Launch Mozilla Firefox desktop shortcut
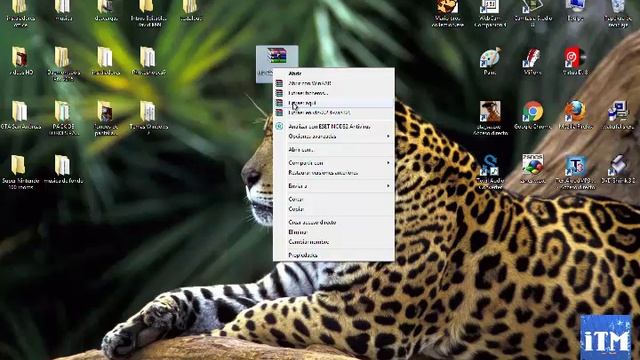640x360 pixels. (575, 111)
